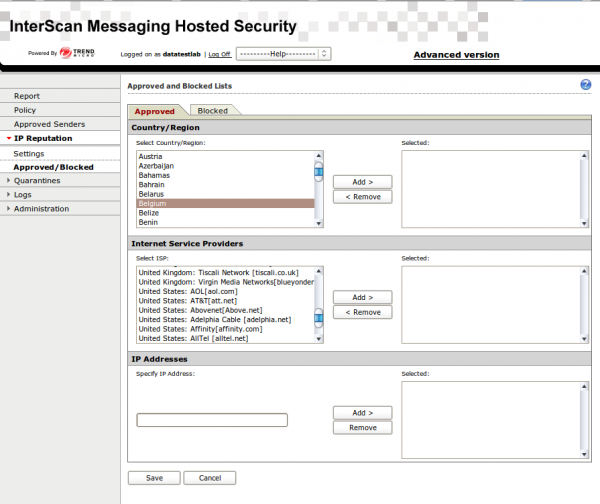This screenshot has height=504, width=600.
Task: Select Austria in country list
Action: click(225, 157)
